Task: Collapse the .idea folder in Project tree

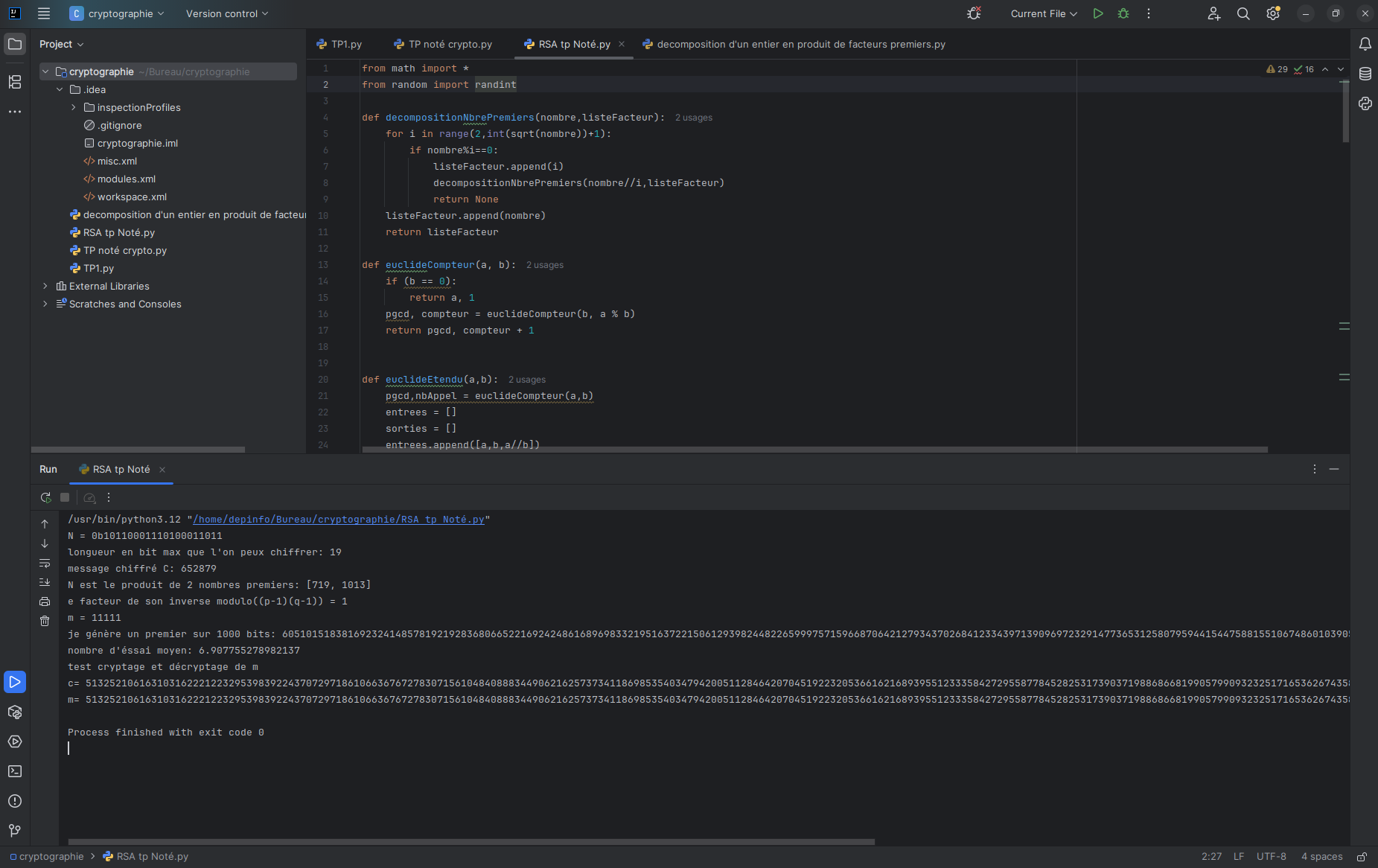Action: point(60,89)
